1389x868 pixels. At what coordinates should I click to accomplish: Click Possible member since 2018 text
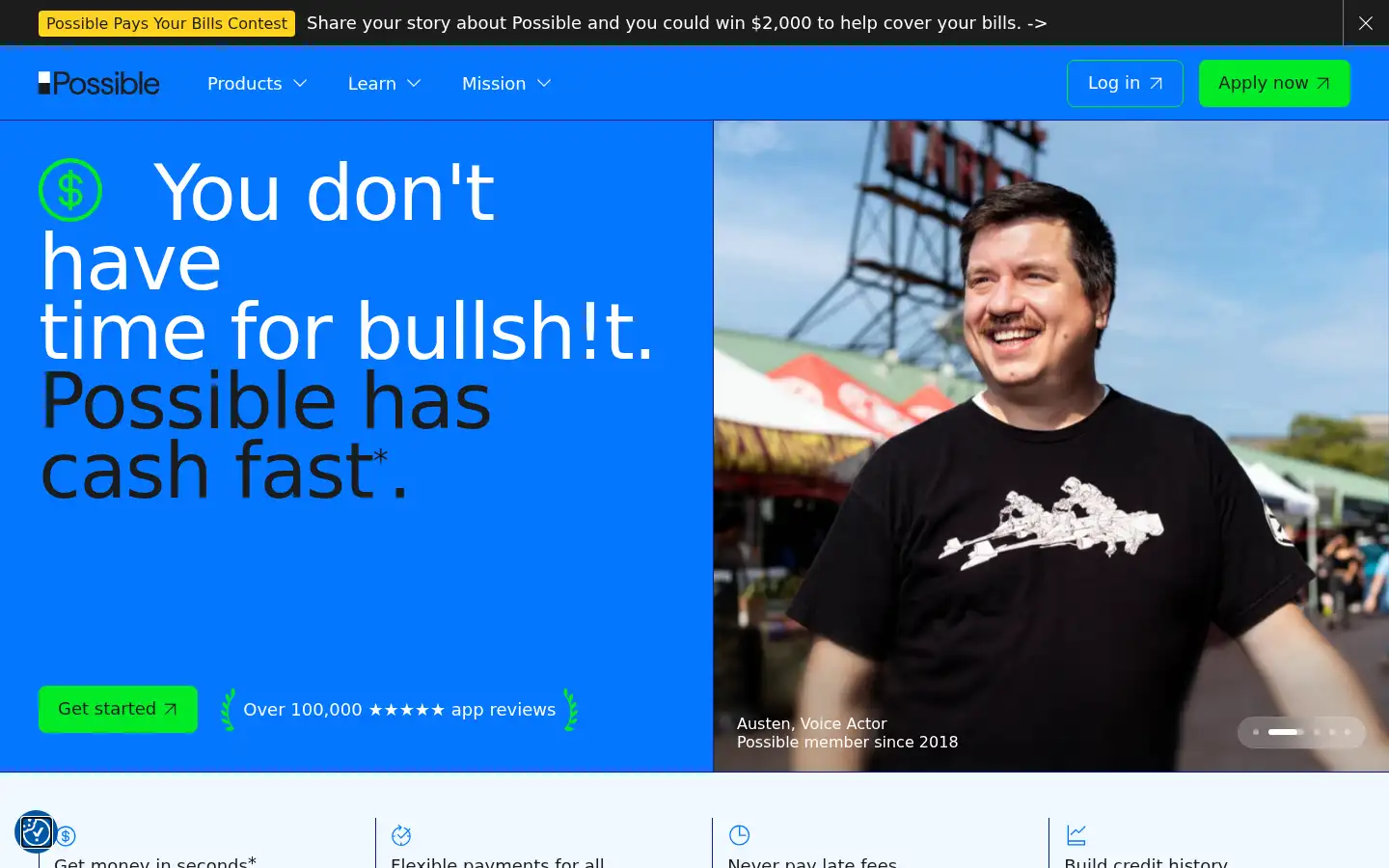tap(847, 742)
